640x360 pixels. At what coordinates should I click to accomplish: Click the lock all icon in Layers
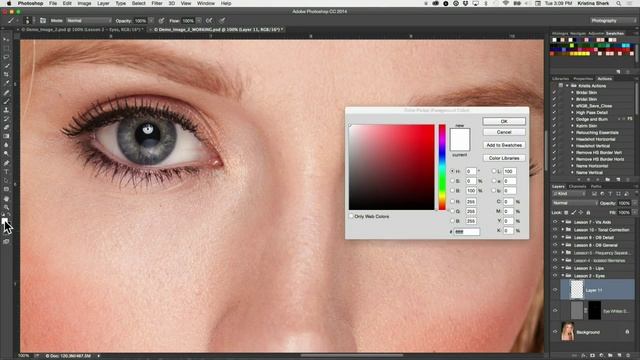click(588, 213)
